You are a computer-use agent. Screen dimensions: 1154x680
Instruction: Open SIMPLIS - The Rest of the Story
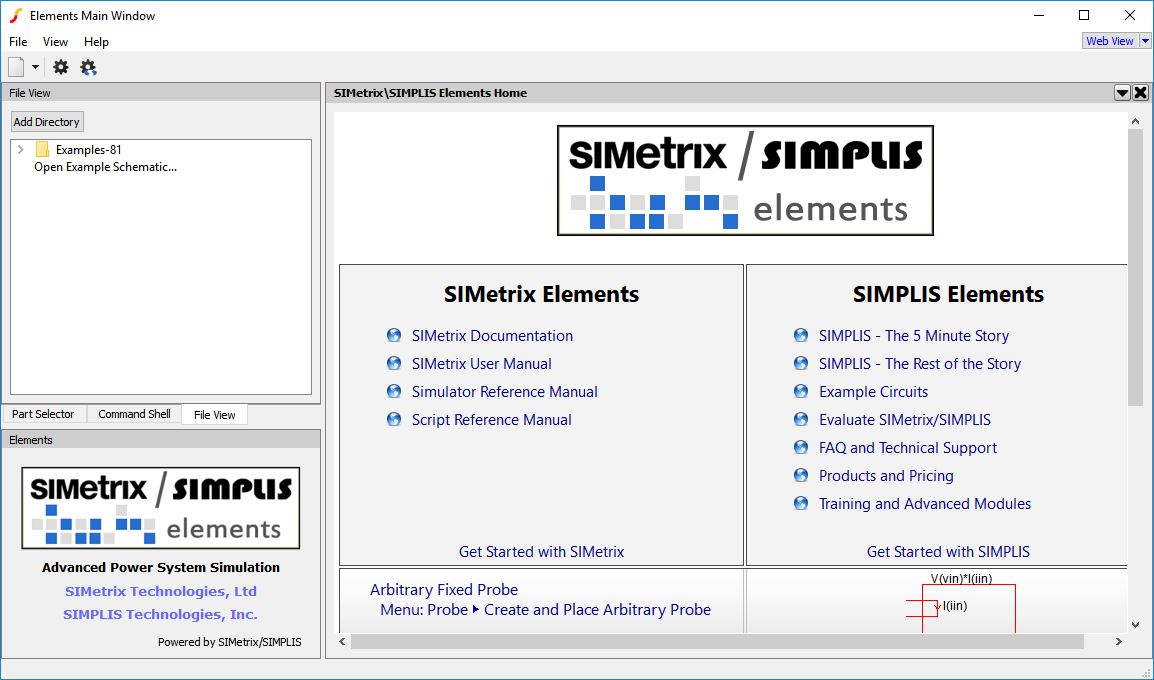pos(920,364)
